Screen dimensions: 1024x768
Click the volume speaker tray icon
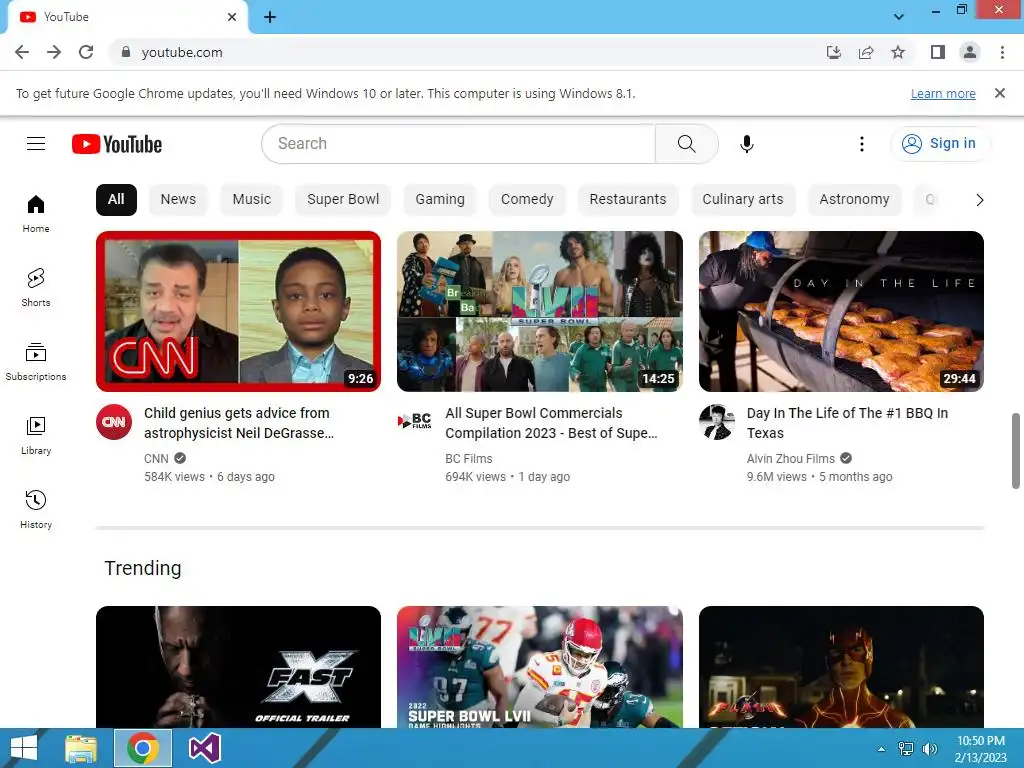coord(929,749)
